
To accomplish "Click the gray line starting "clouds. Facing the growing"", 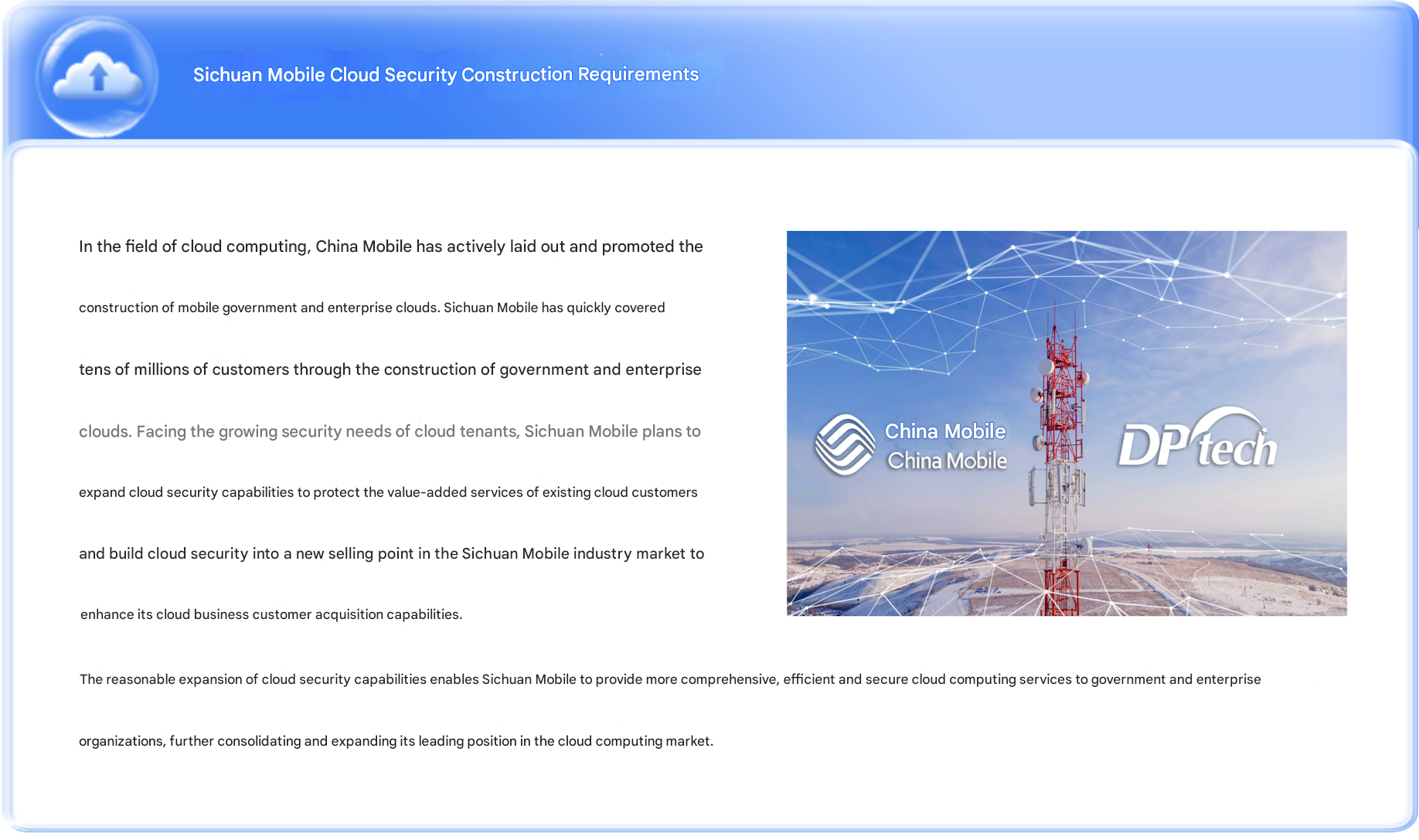I will tap(389, 431).
